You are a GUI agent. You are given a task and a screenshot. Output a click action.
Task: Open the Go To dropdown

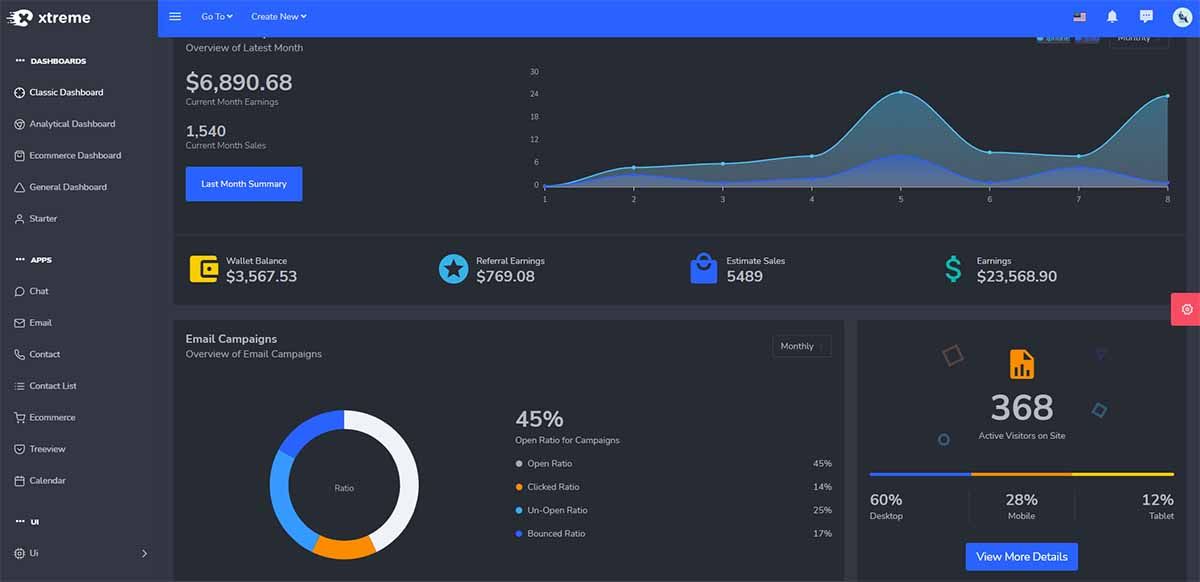(216, 17)
